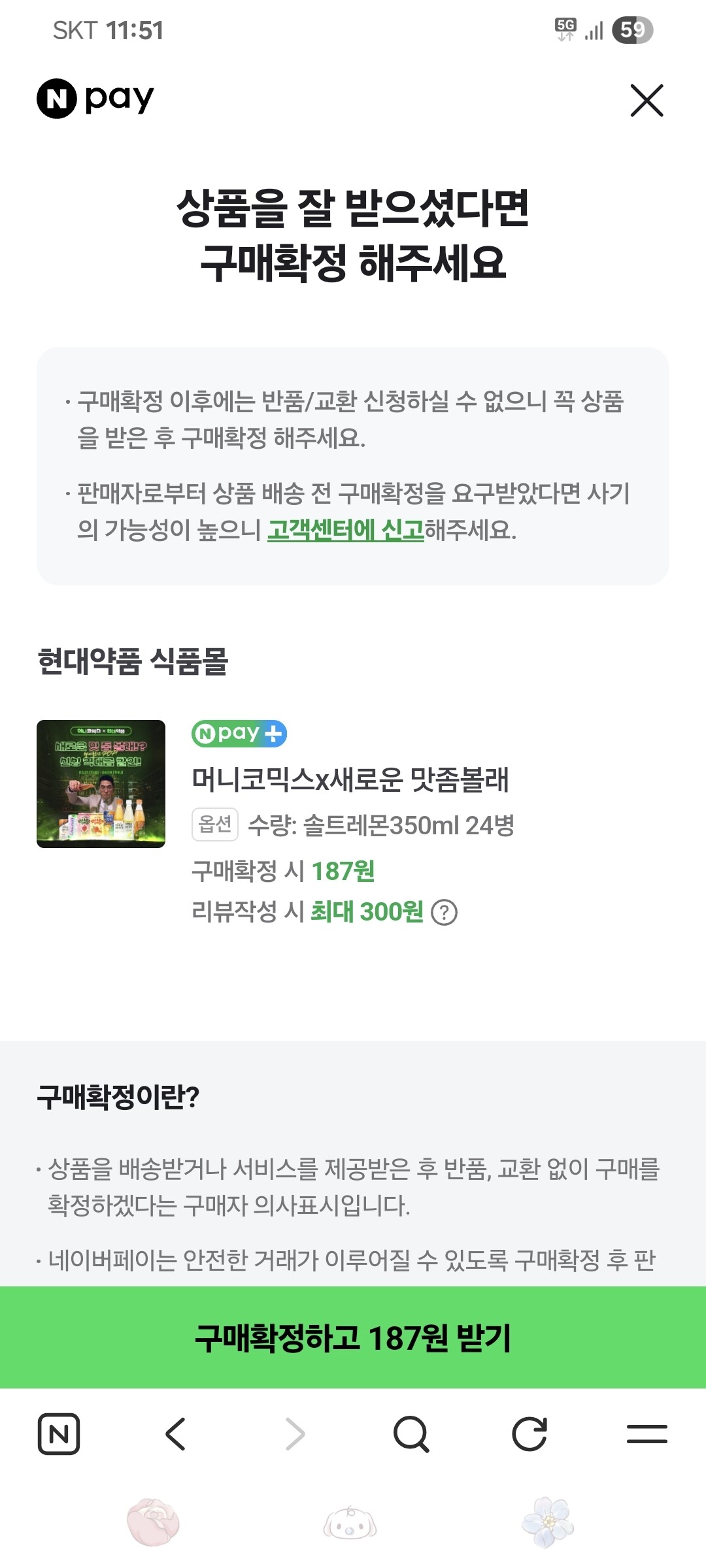Open the browser hamburger menu
706x1568 pixels.
647,1433
